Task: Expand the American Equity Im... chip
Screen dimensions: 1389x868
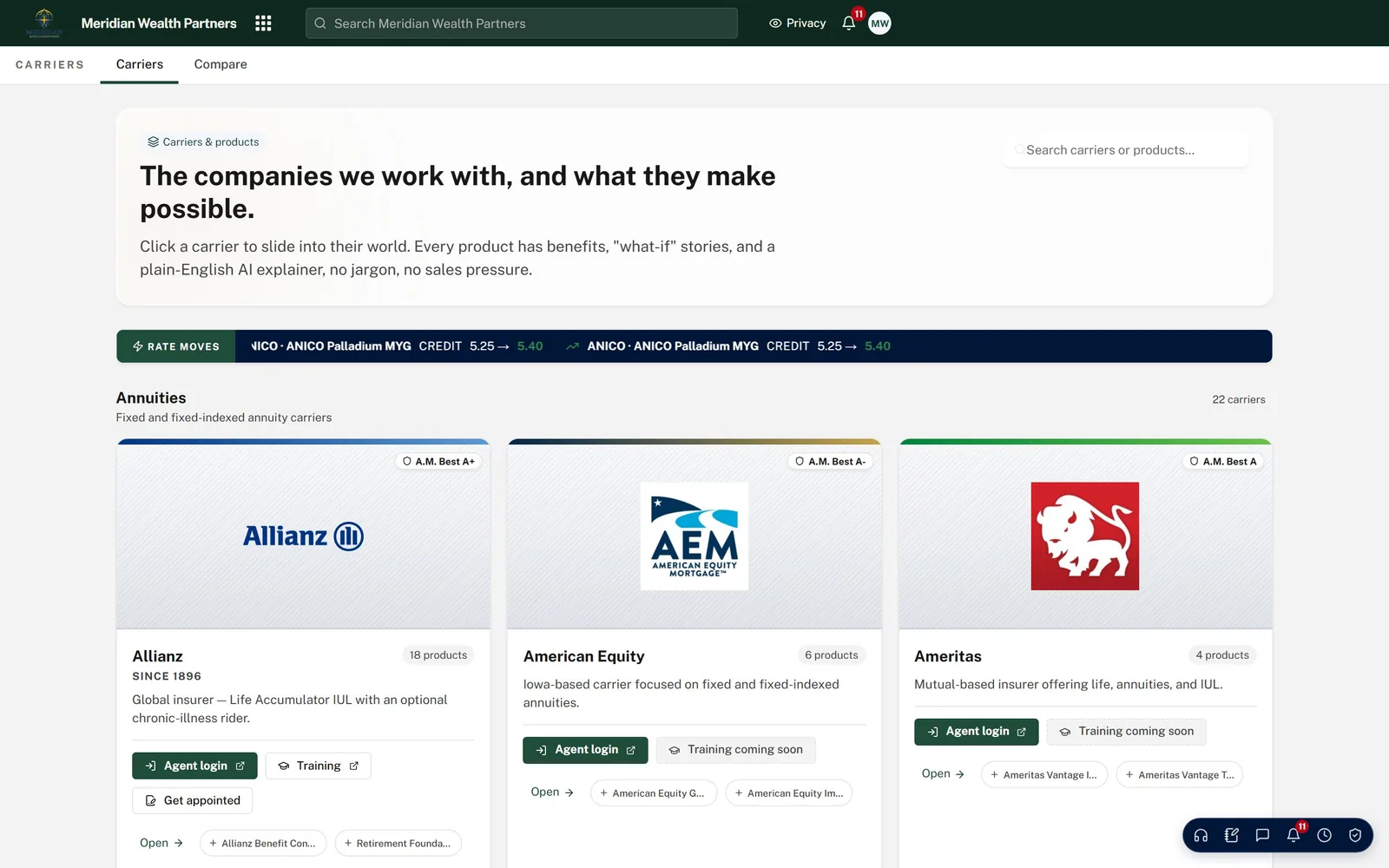Action: pos(789,793)
